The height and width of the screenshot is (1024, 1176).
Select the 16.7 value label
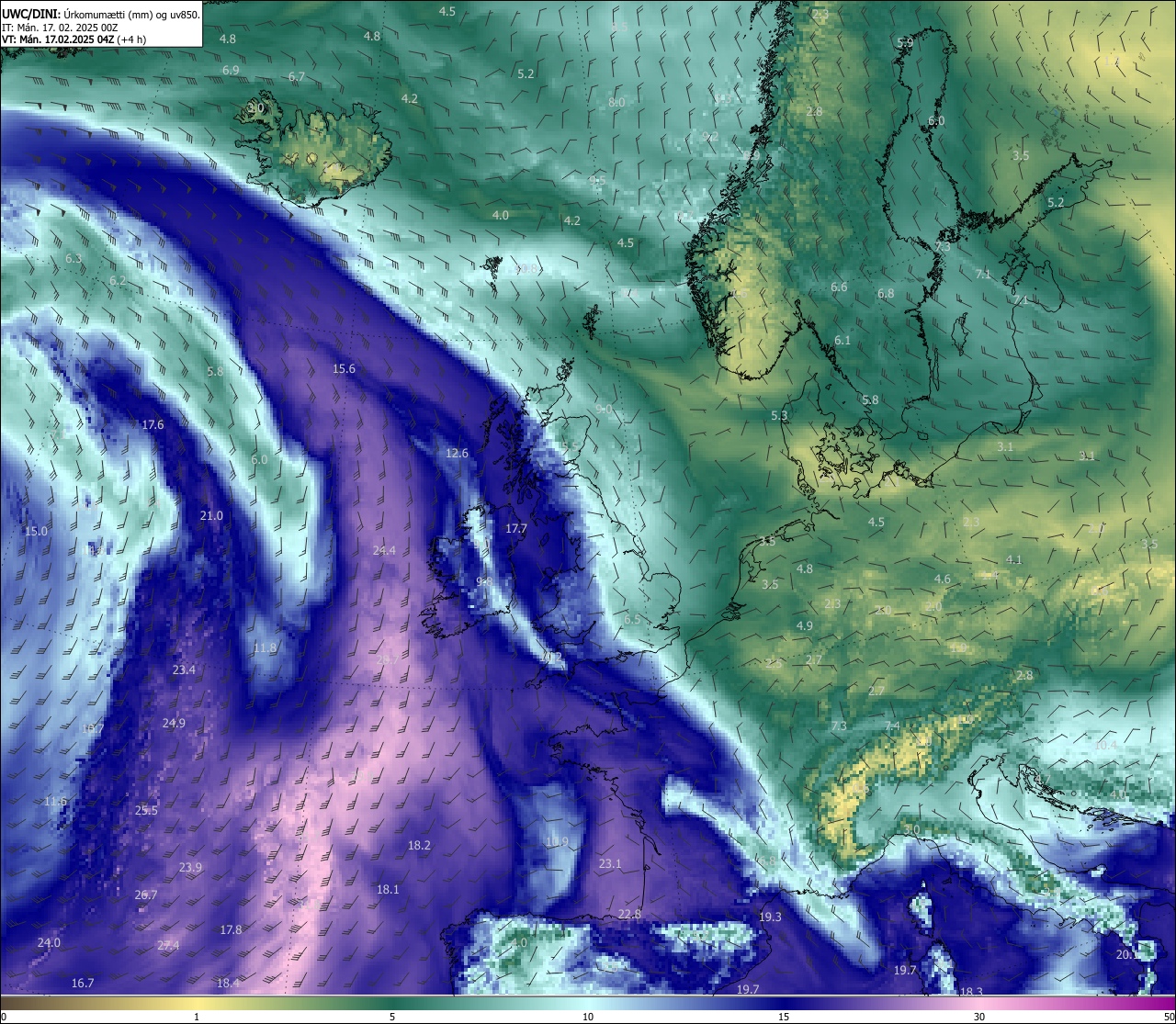click(x=83, y=984)
